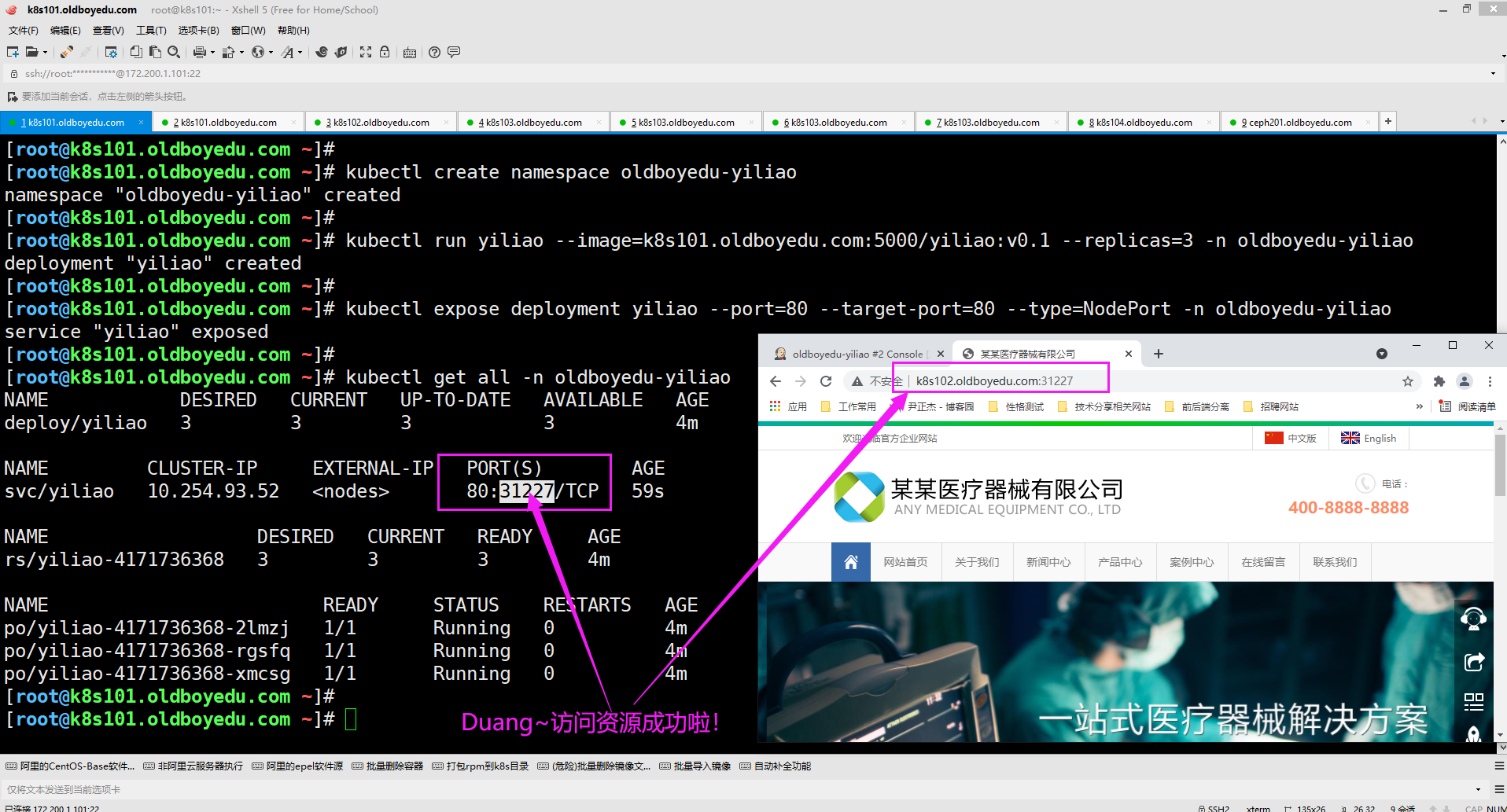
Task: Open the Help question mark icon
Action: (x=434, y=52)
